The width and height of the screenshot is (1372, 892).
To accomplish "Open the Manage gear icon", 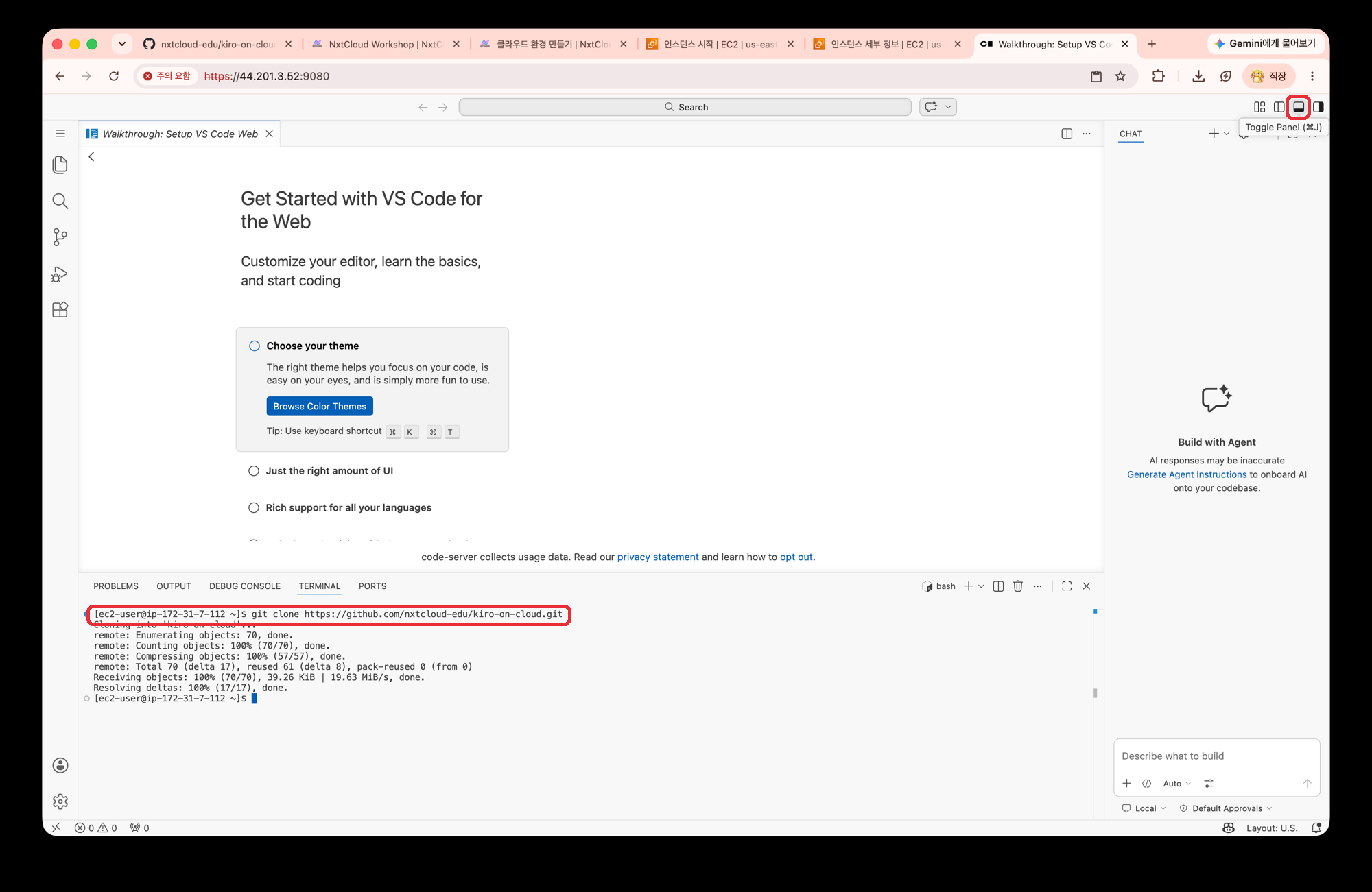I will click(x=60, y=801).
